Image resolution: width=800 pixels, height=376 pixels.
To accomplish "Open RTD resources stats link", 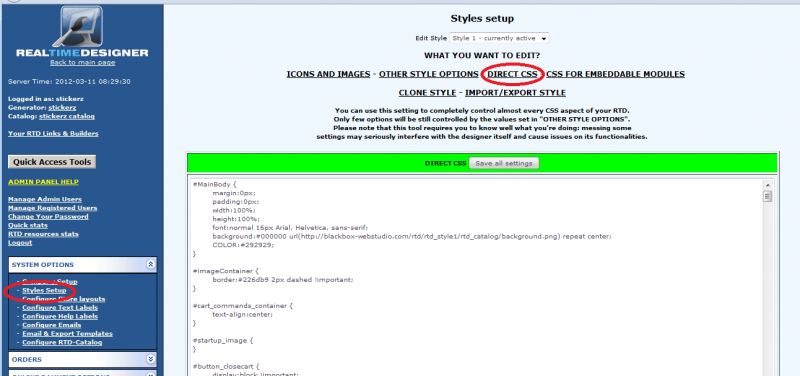I will click(x=43, y=234).
